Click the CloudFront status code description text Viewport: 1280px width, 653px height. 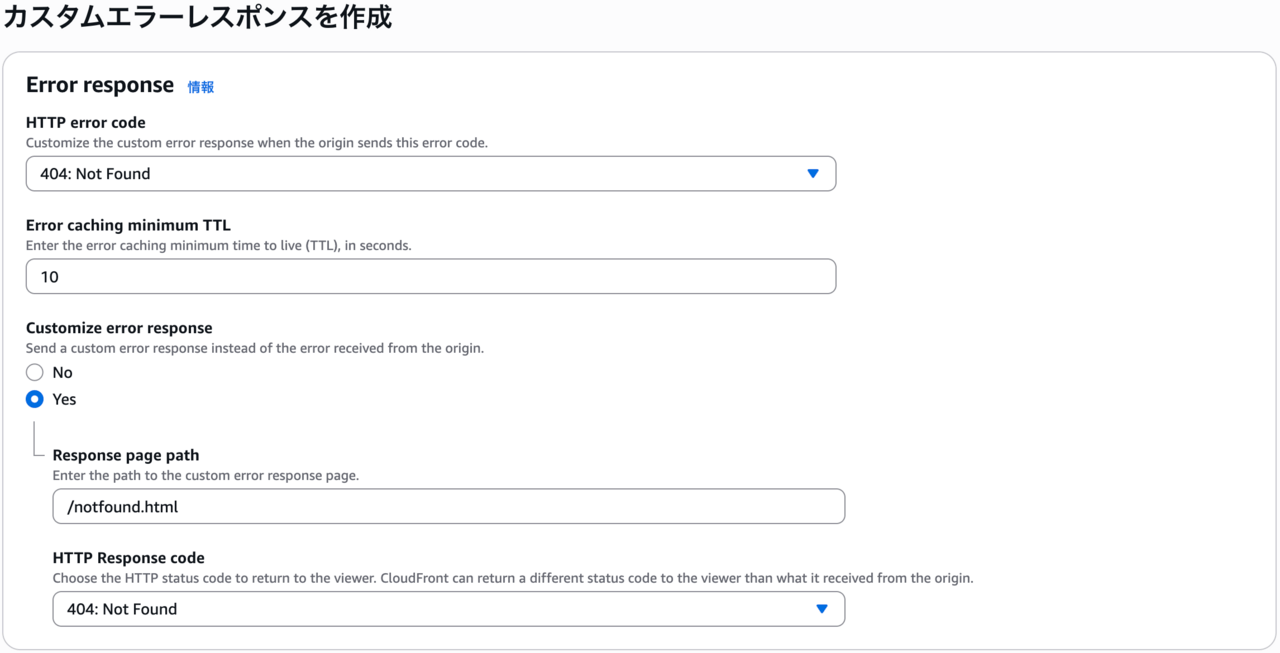pos(512,578)
